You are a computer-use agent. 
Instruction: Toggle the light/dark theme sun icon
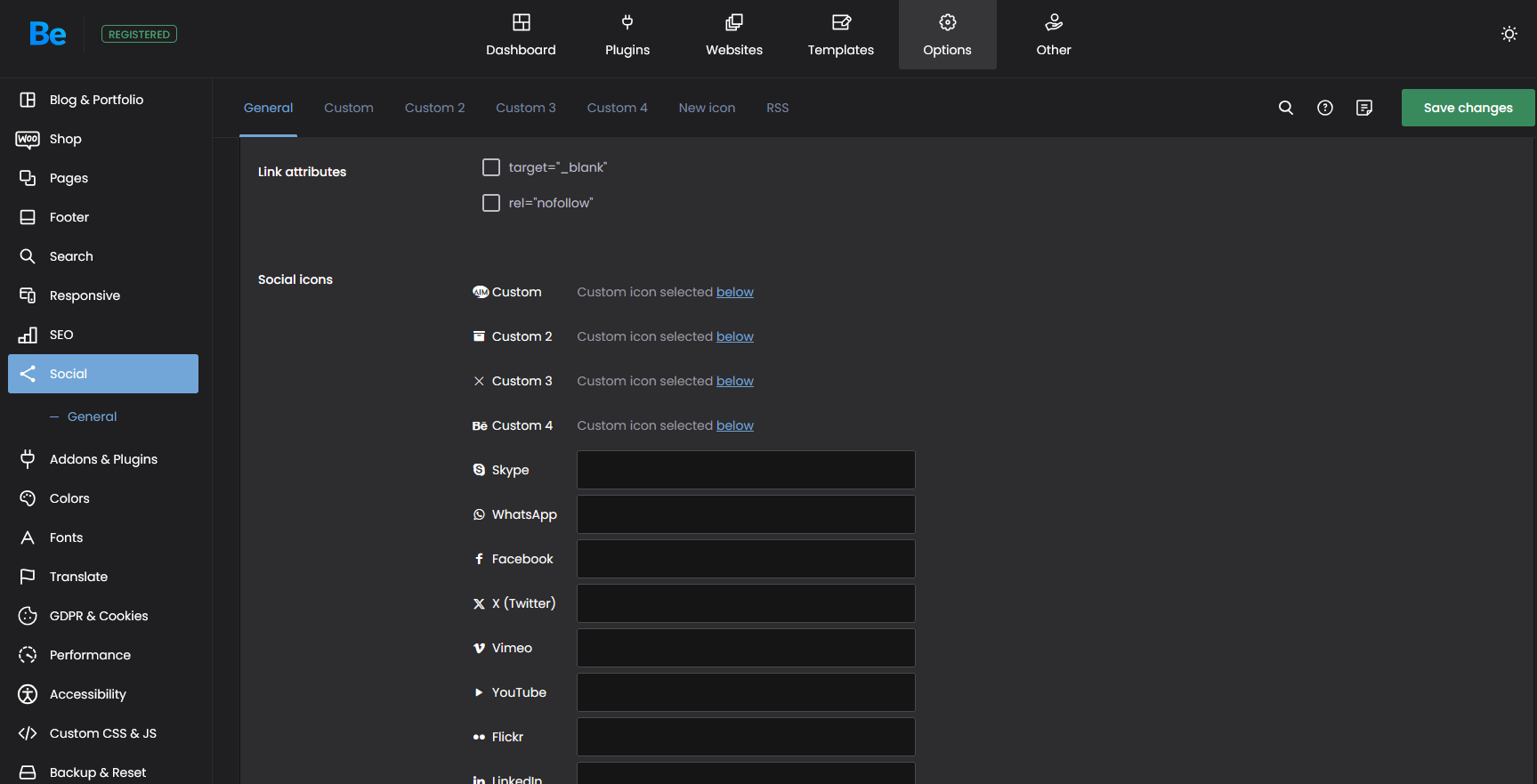[x=1509, y=34]
